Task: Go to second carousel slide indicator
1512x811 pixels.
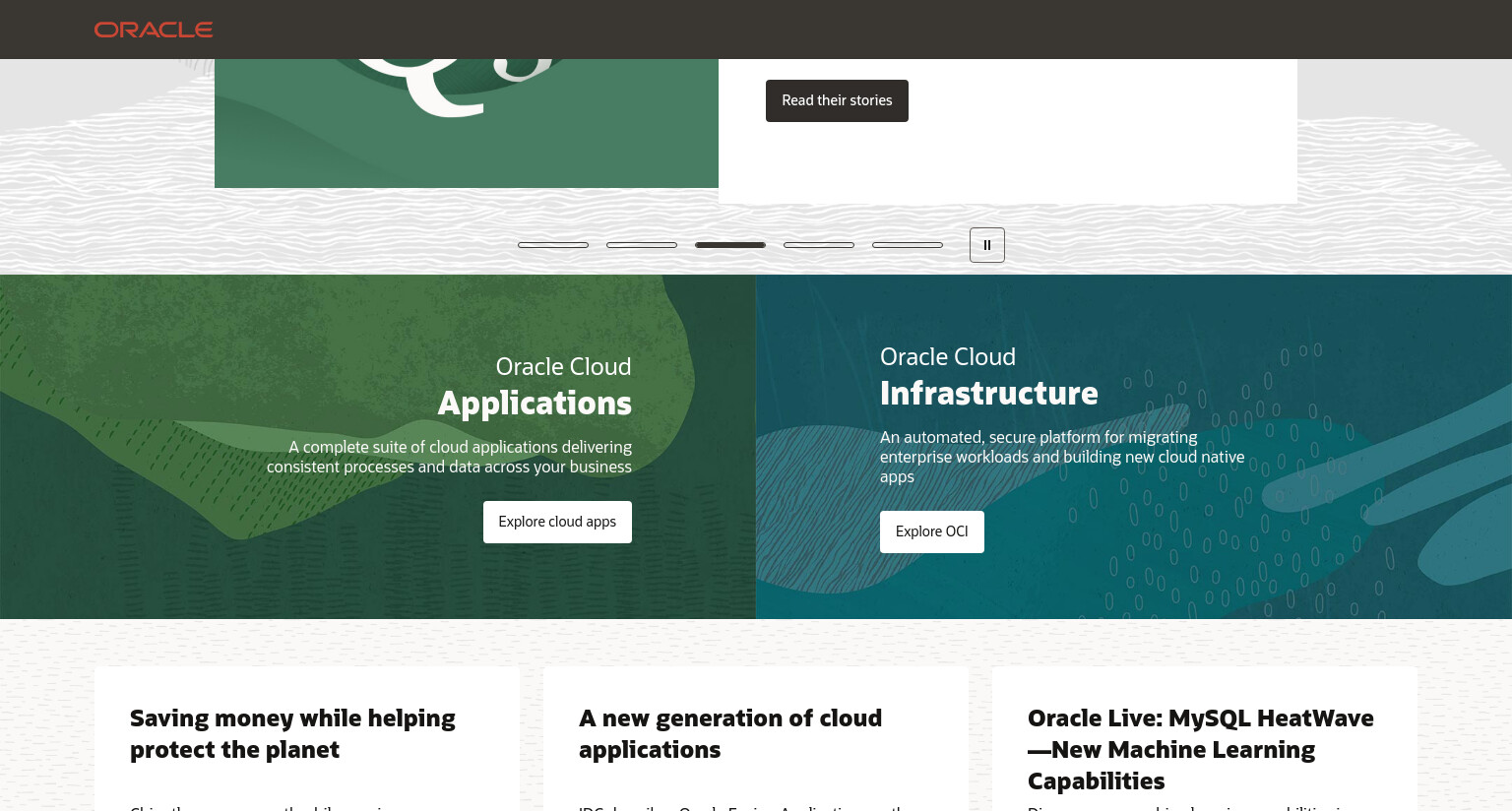Action: coord(642,245)
